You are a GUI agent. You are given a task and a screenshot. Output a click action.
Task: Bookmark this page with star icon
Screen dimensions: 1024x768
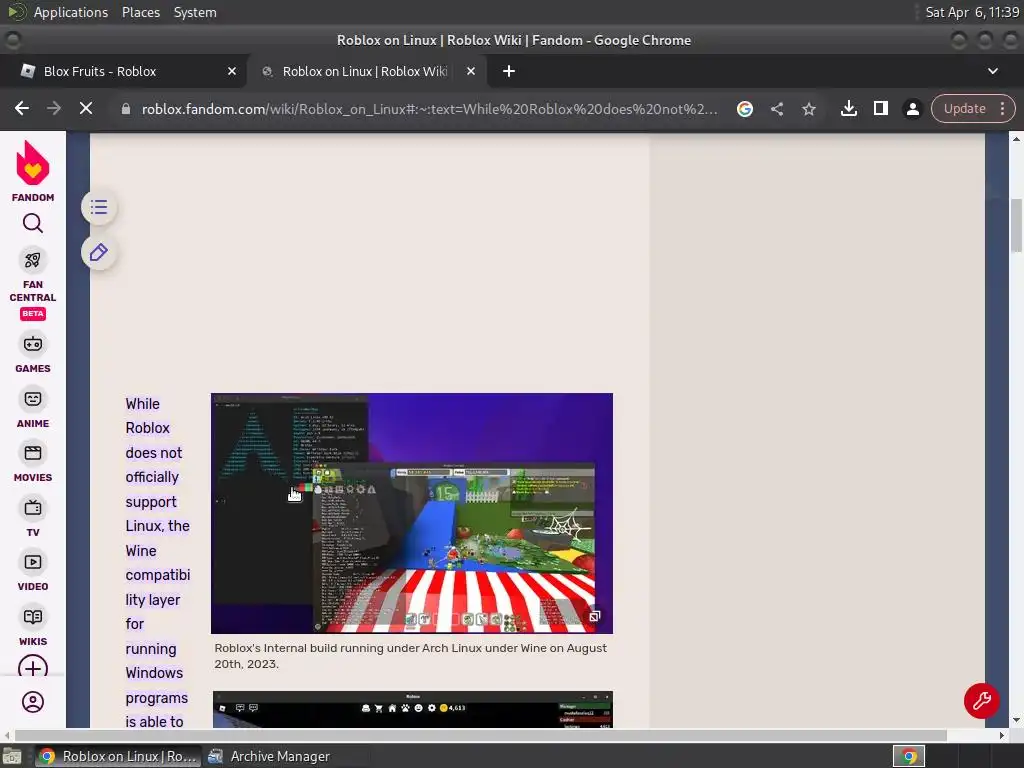click(808, 109)
